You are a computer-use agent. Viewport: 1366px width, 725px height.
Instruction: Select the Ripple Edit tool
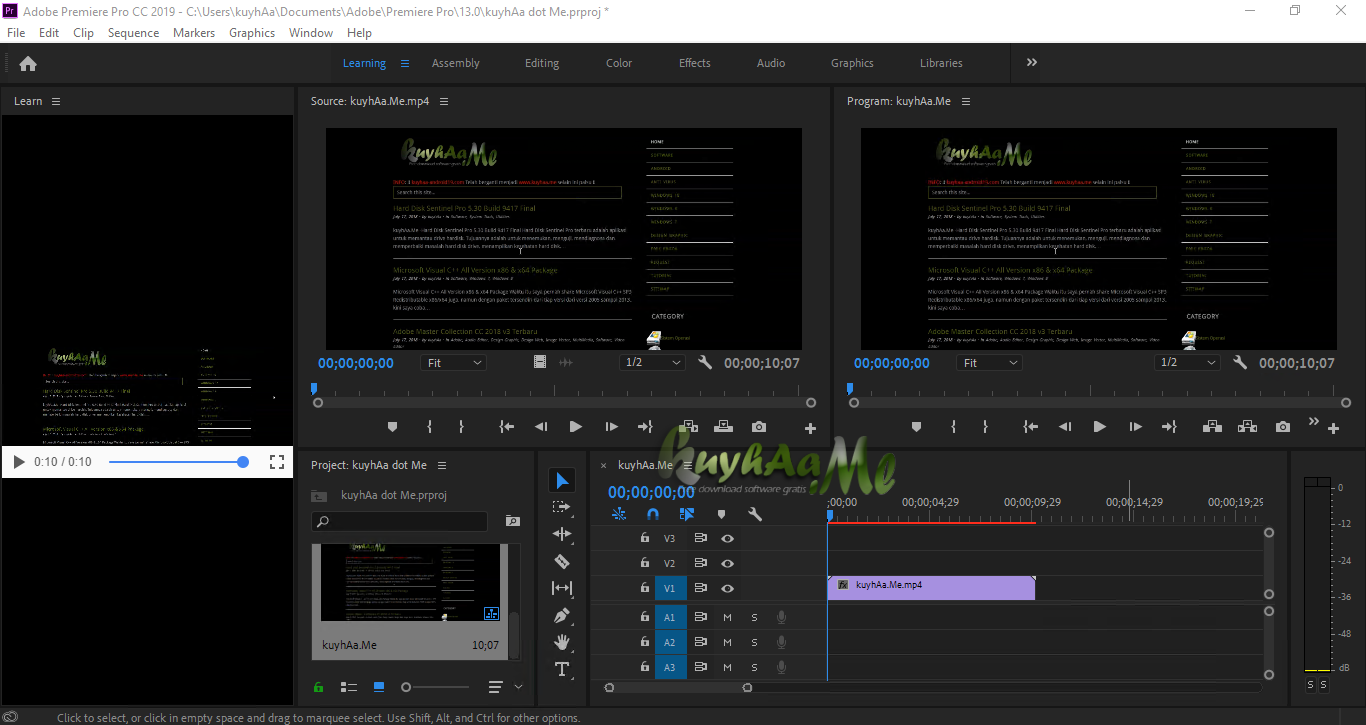tap(562, 535)
